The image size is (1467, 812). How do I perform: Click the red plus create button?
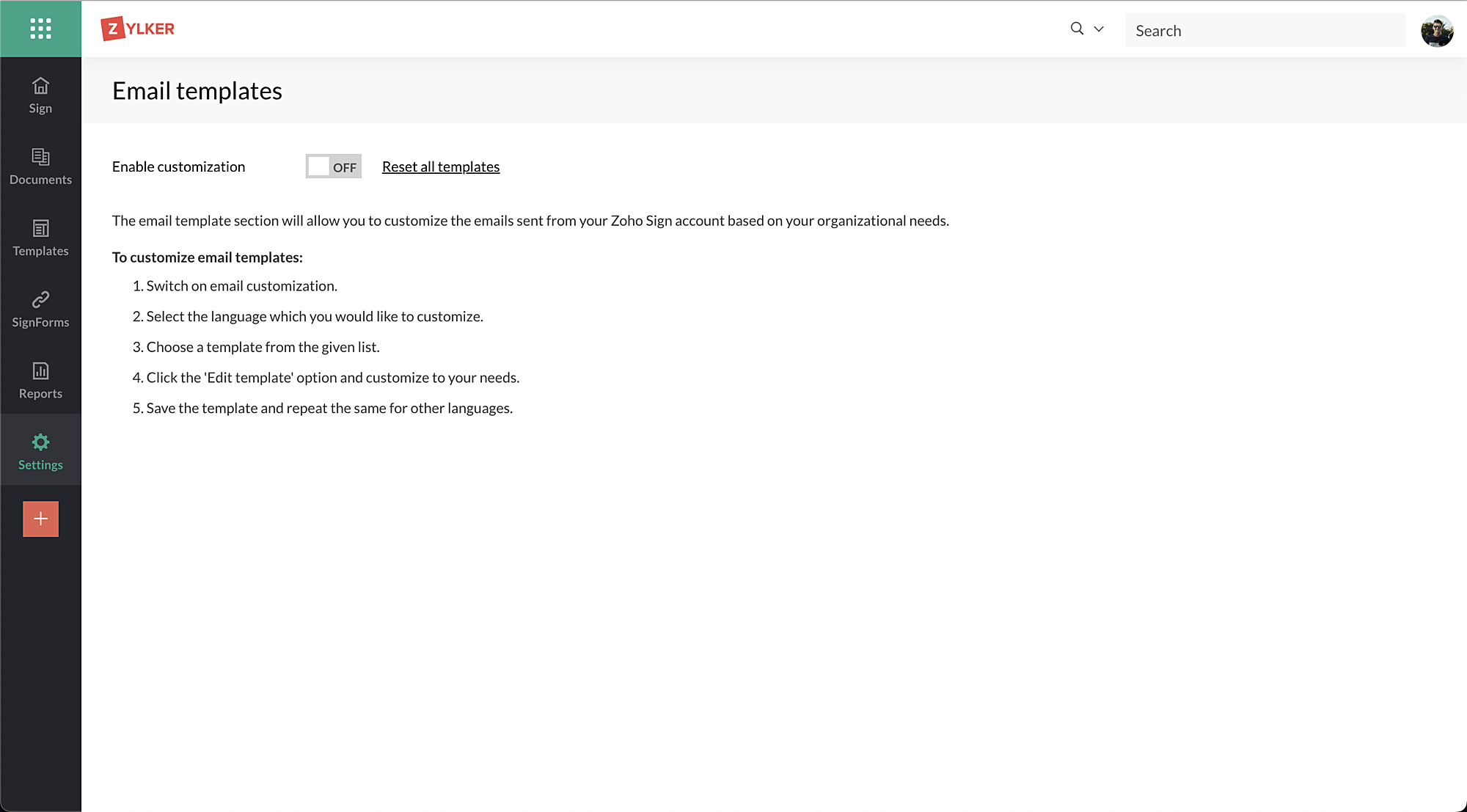point(40,519)
